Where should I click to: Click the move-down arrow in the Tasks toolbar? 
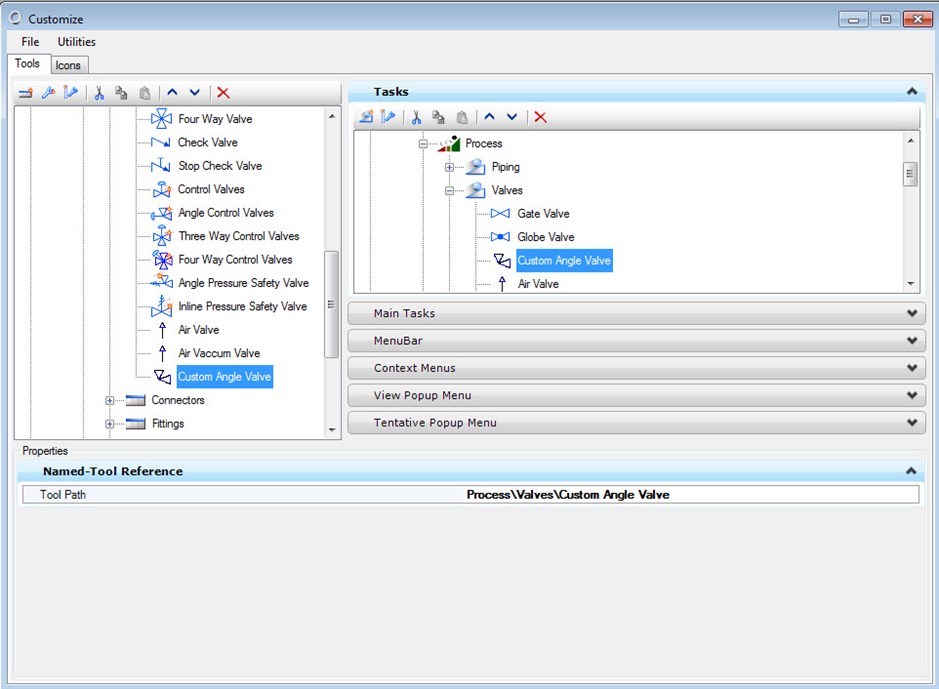[x=511, y=117]
